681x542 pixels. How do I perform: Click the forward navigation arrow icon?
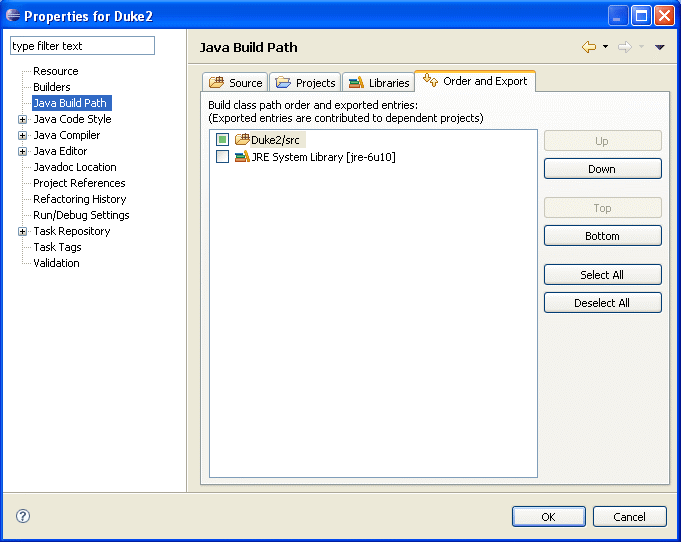point(624,47)
